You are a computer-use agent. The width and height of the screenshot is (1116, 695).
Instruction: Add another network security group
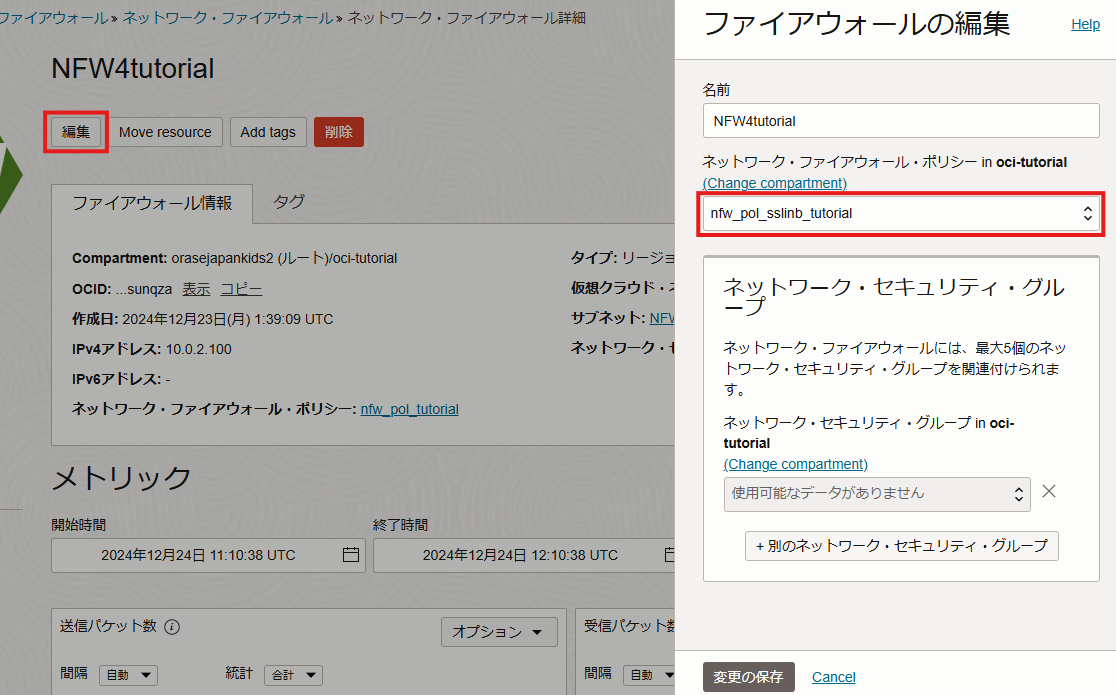(x=901, y=546)
